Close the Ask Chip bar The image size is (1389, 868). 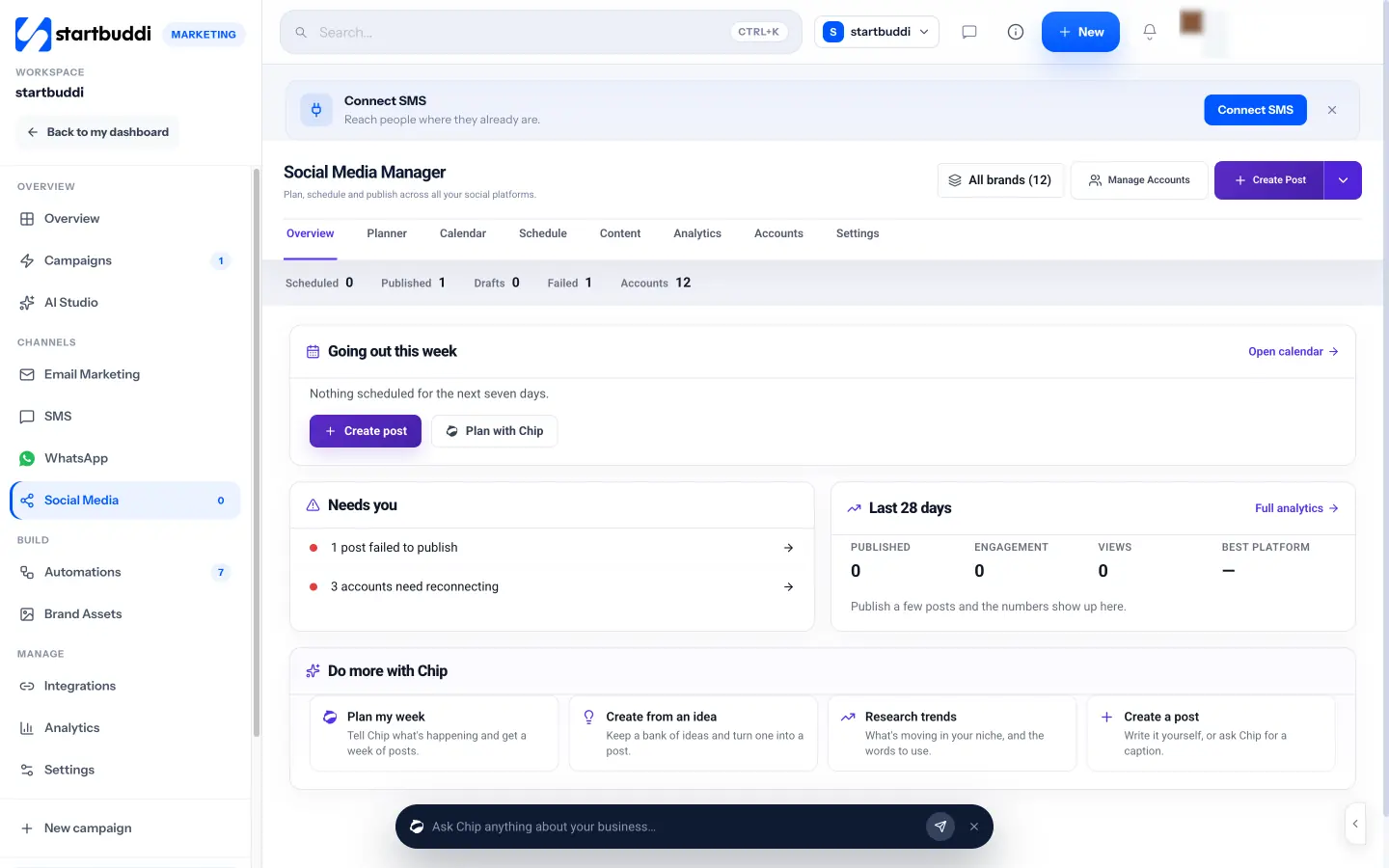click(x=974, y=827)
